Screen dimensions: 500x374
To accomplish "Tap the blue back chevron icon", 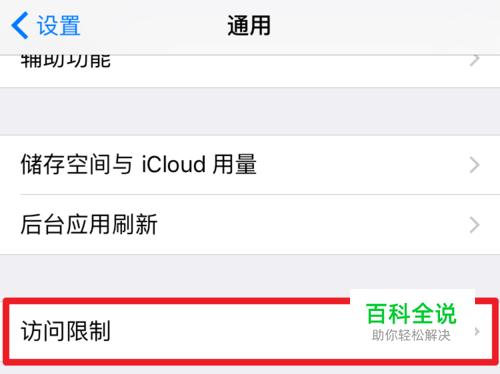I will (x=20, y=25).
